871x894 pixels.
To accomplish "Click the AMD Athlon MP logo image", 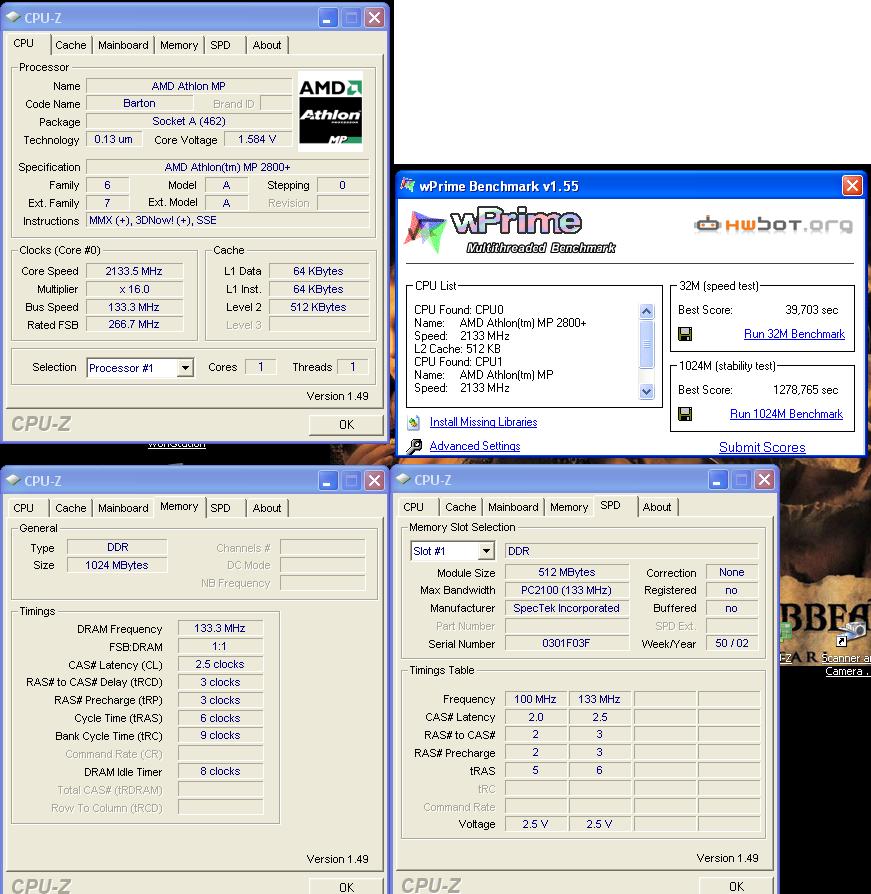I will coord(331,112).
